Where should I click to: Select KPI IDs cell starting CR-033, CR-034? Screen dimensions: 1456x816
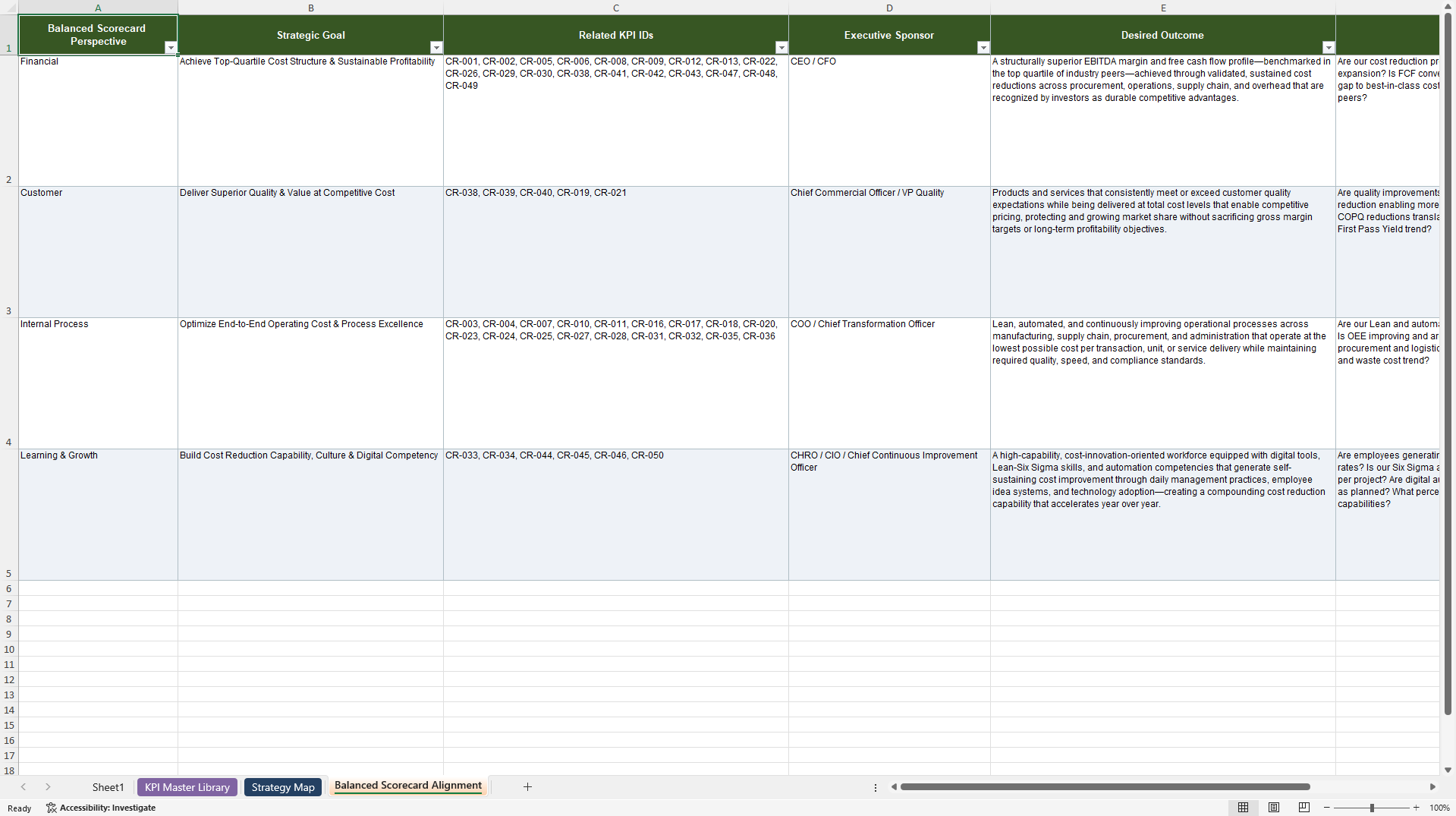pos(616,515)
